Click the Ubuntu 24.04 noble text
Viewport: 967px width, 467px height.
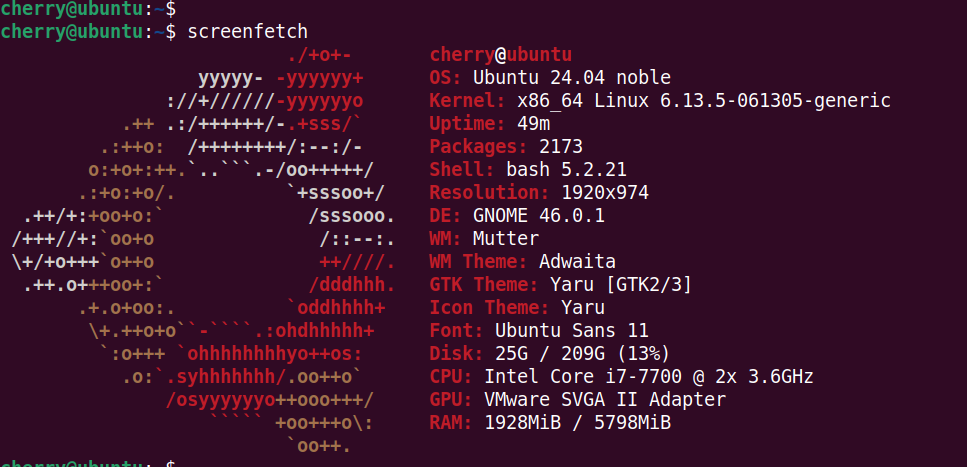coord(571,78)
